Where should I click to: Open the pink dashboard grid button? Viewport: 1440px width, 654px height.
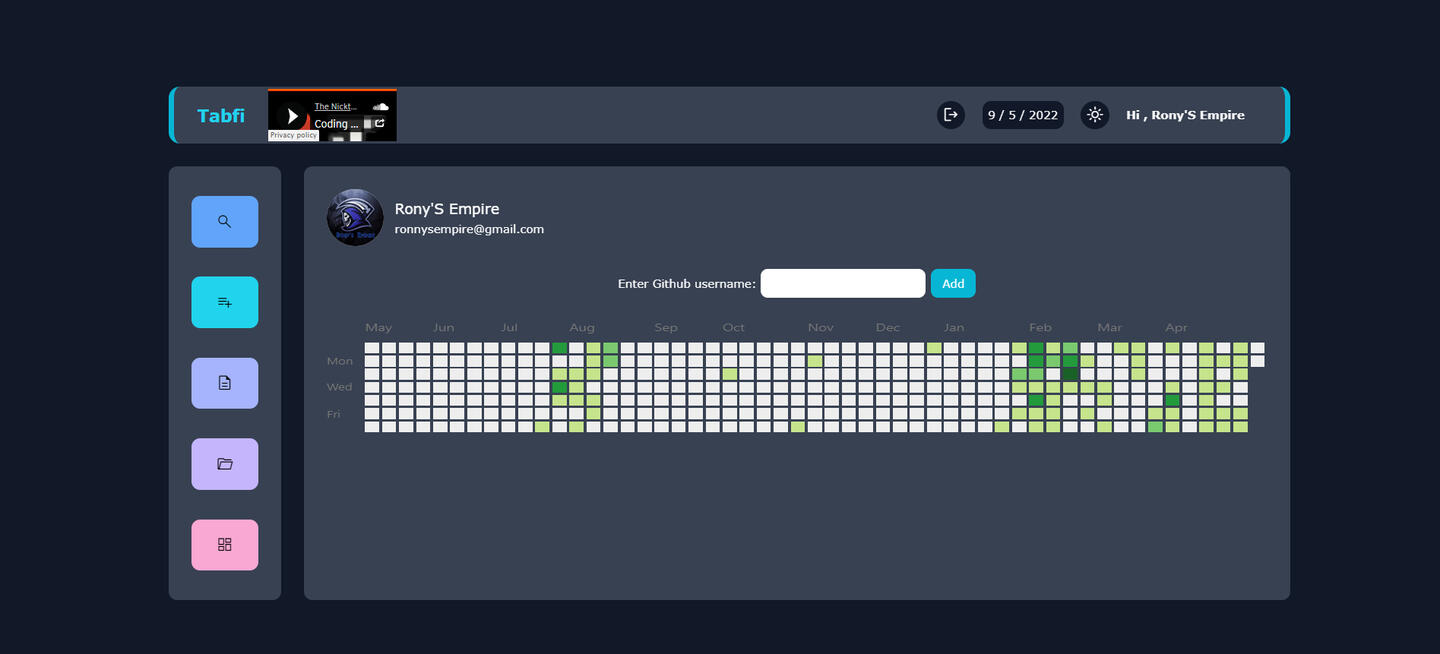pos(224,545)
